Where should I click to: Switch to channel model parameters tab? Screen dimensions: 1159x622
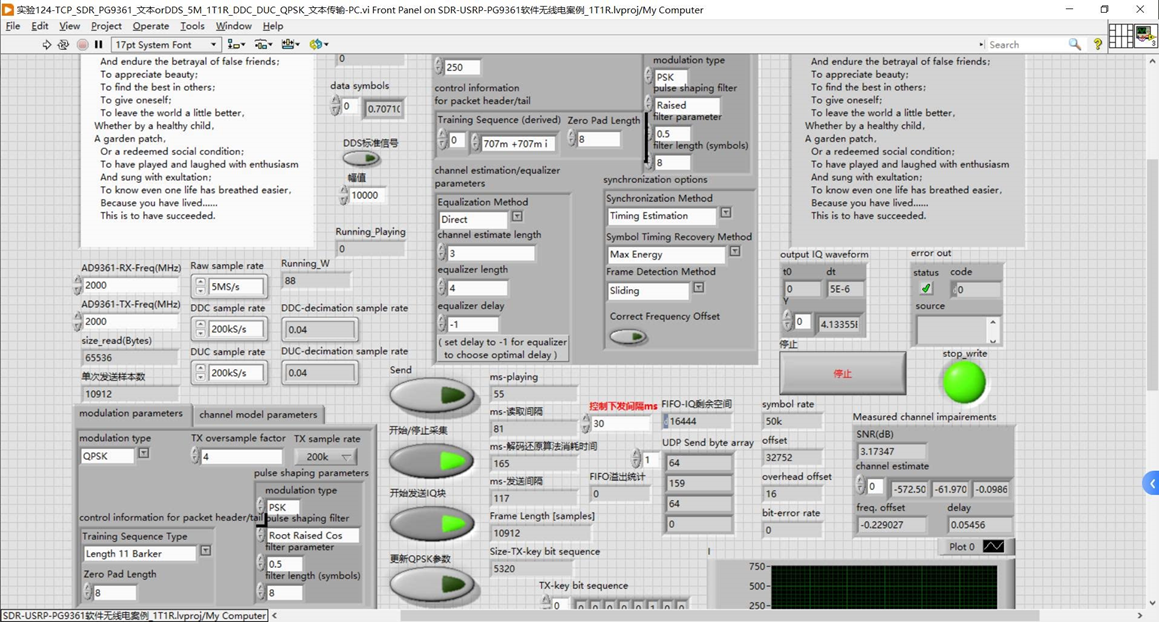point(258,415)
